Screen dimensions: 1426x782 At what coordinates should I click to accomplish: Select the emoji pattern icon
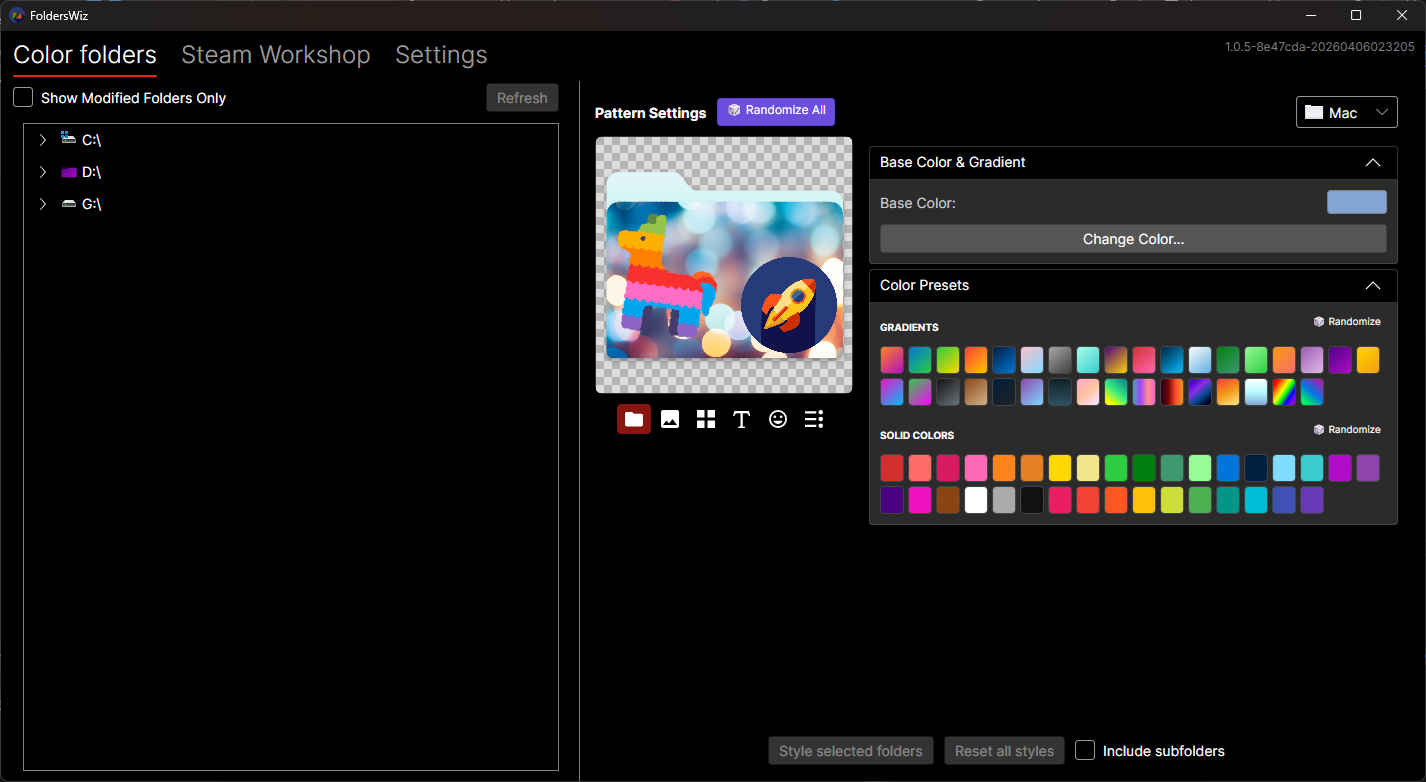777,419
